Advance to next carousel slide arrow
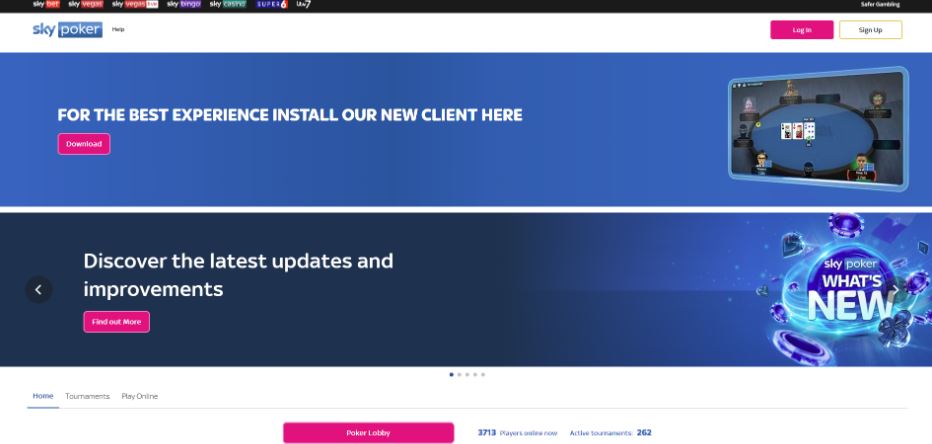Screen dimensions: 932x444 (x=894, y=289)
